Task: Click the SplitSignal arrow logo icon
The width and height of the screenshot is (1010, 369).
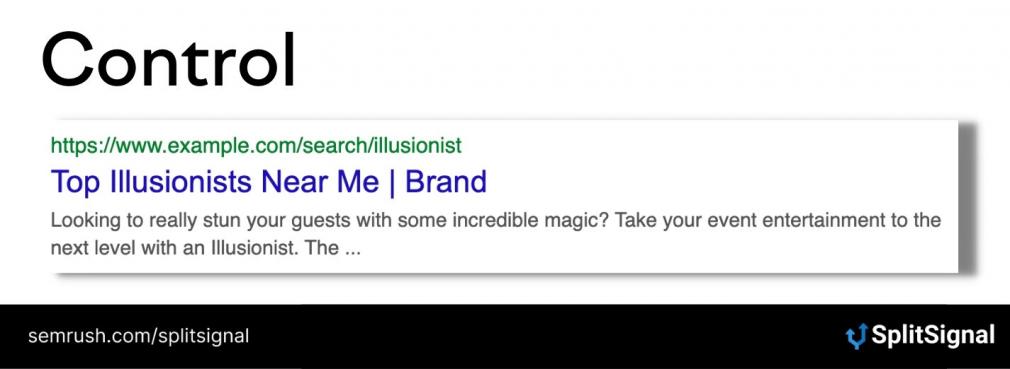Action: tap(856, 336)
